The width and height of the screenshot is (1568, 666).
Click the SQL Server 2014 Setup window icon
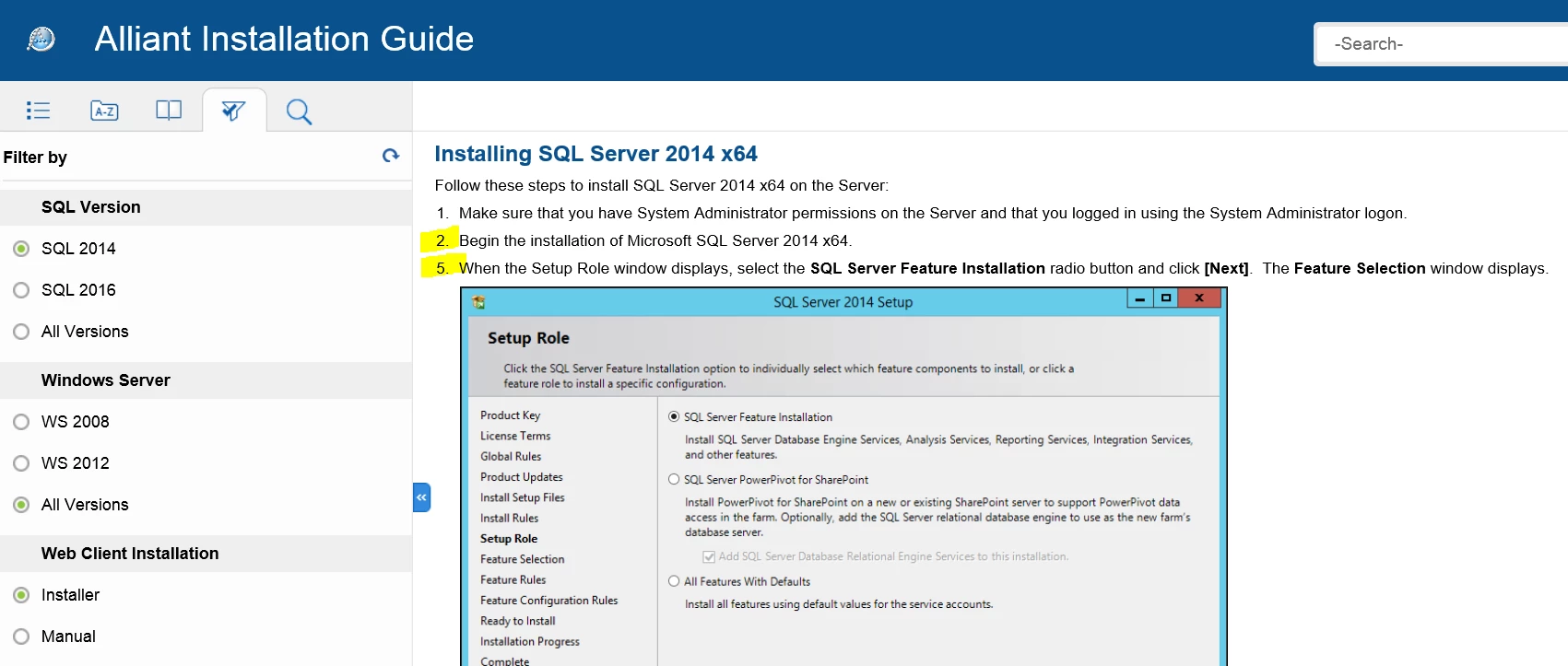(478, 301)
